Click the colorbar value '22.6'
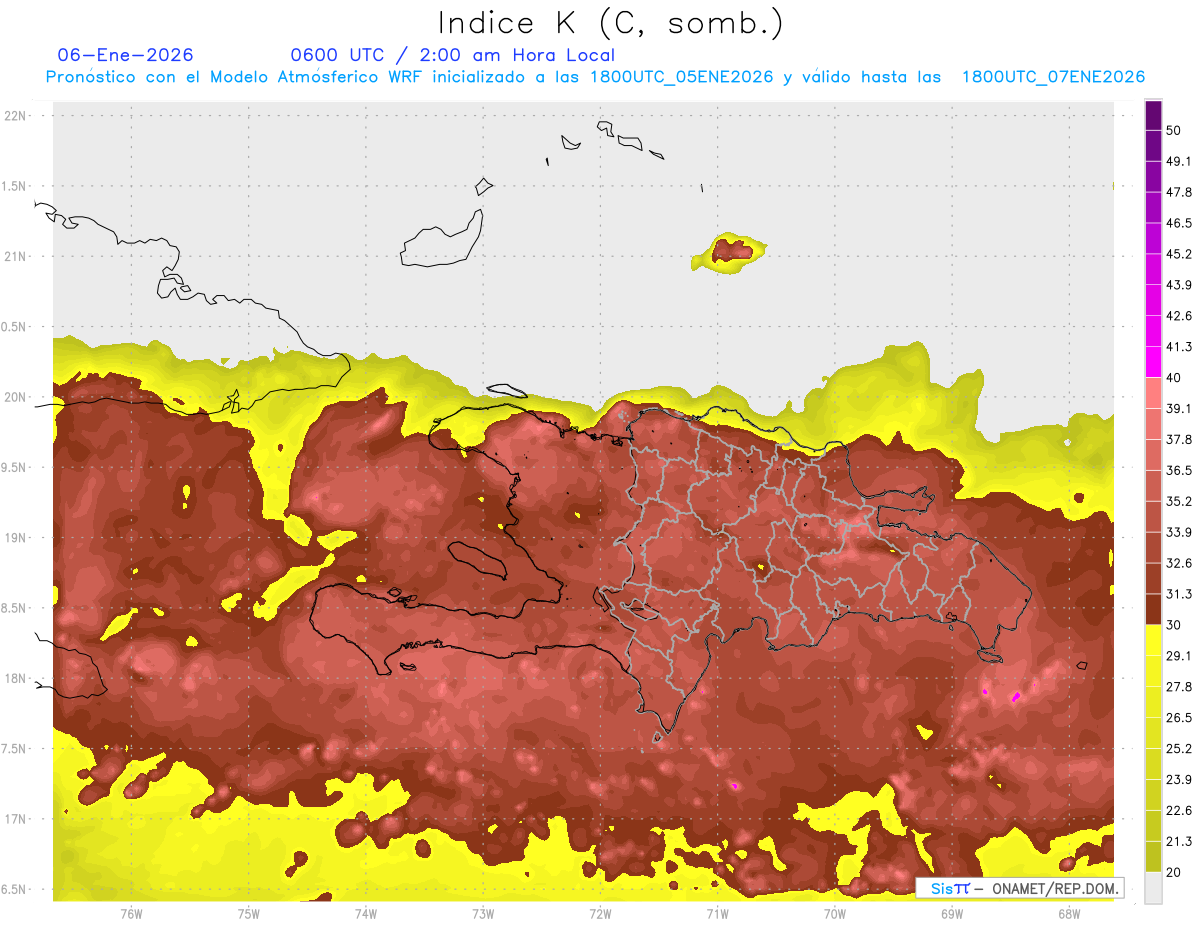 click(1178, 811)
